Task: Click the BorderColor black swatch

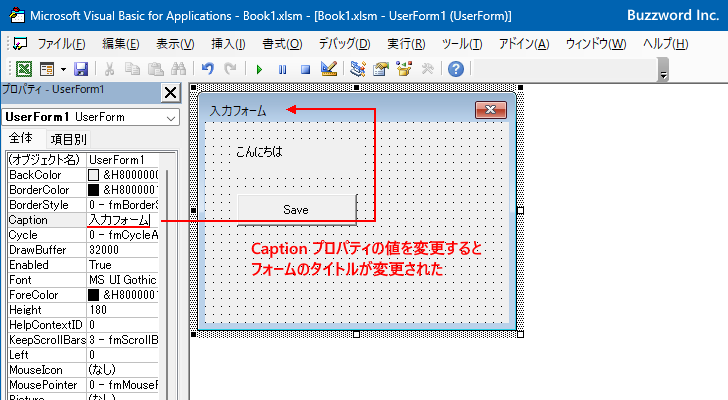Action: click(x=93, y=190)
